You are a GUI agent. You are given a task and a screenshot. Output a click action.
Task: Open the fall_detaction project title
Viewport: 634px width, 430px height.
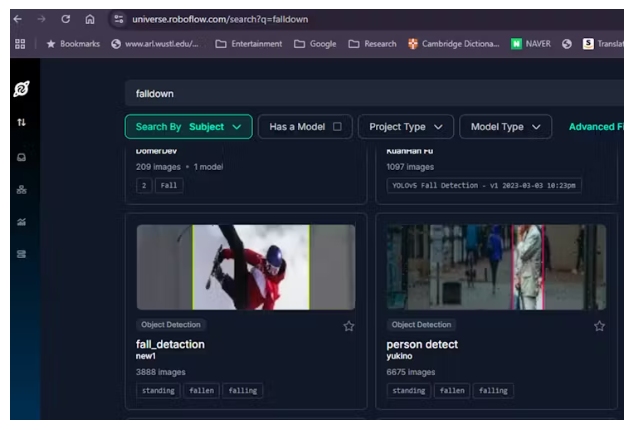click(170, 344)
